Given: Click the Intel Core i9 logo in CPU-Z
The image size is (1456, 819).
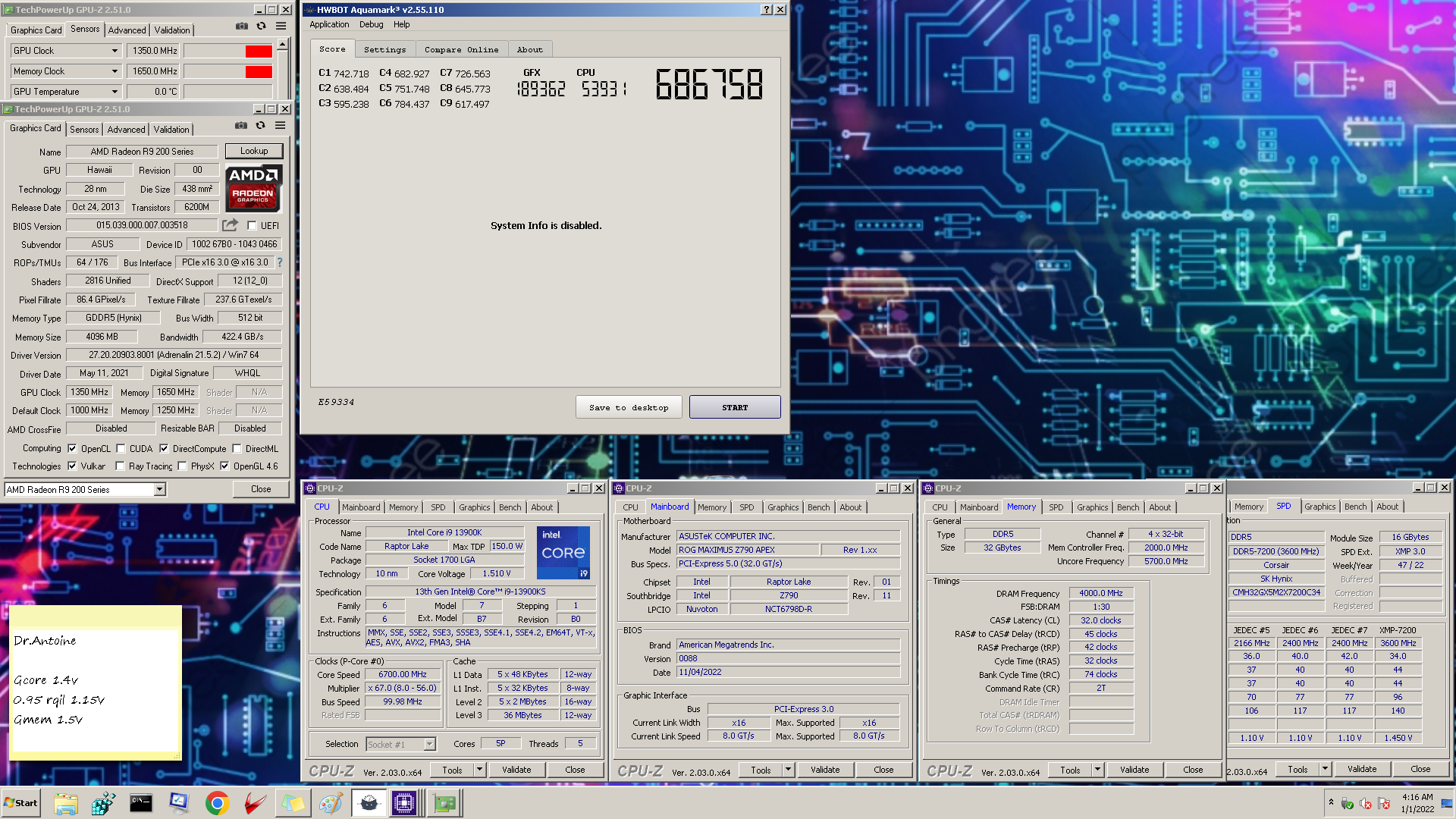Looking at the screenshot, I should point(563,553).
